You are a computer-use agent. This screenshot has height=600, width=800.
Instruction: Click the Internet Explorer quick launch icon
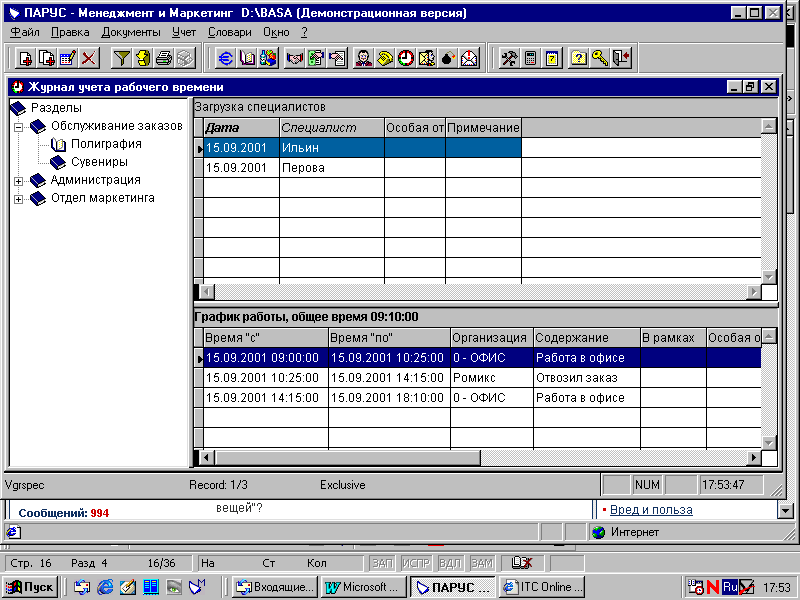click(105, 587)
